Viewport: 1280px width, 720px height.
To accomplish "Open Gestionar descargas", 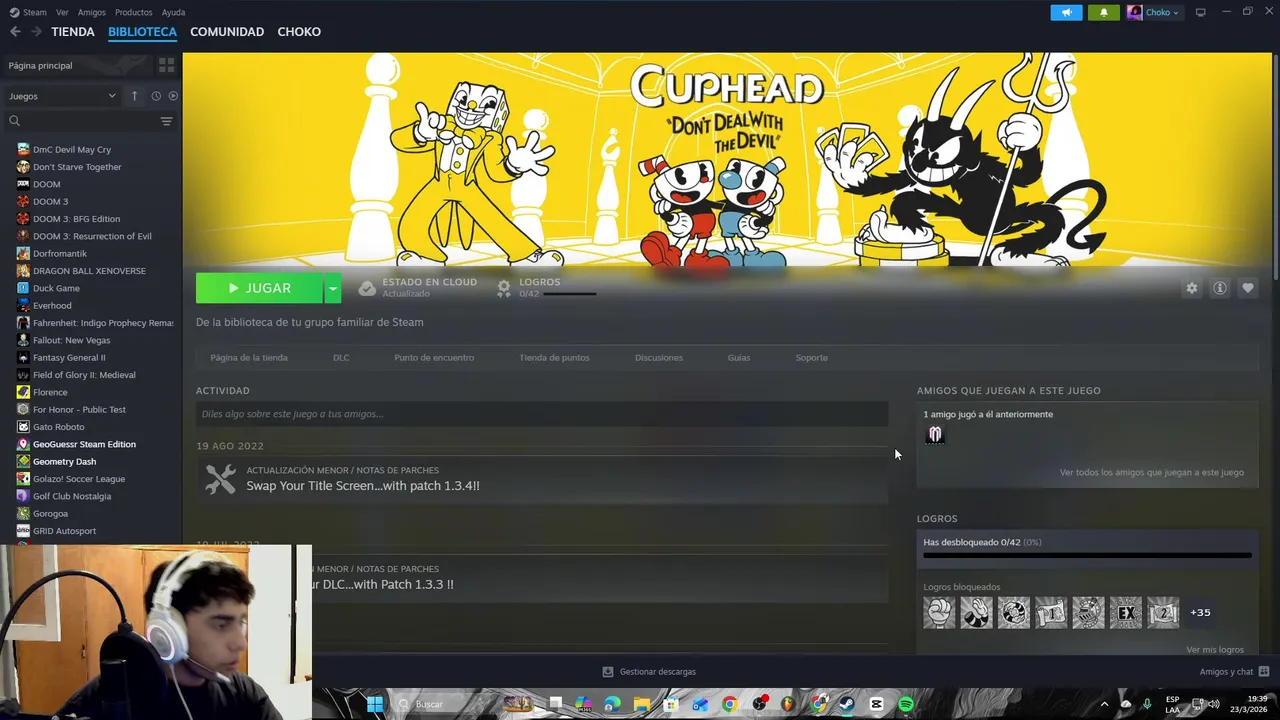I will click(x=649, y=672).
